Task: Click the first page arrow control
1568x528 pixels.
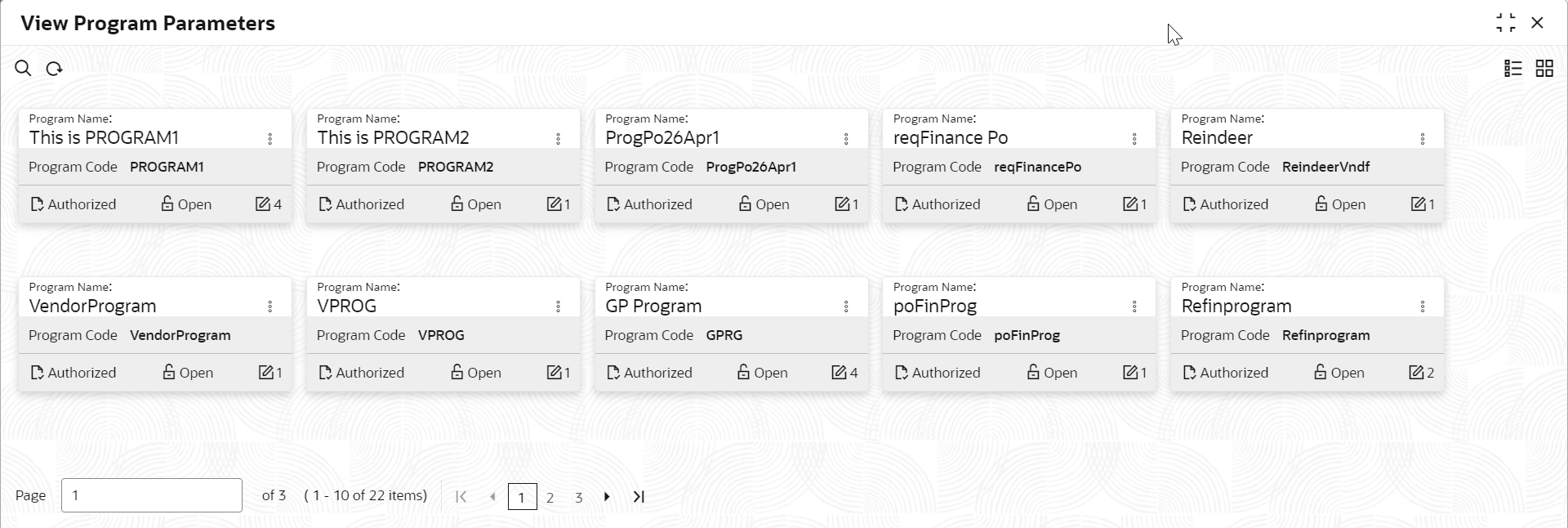Action: tap(461, 496)
